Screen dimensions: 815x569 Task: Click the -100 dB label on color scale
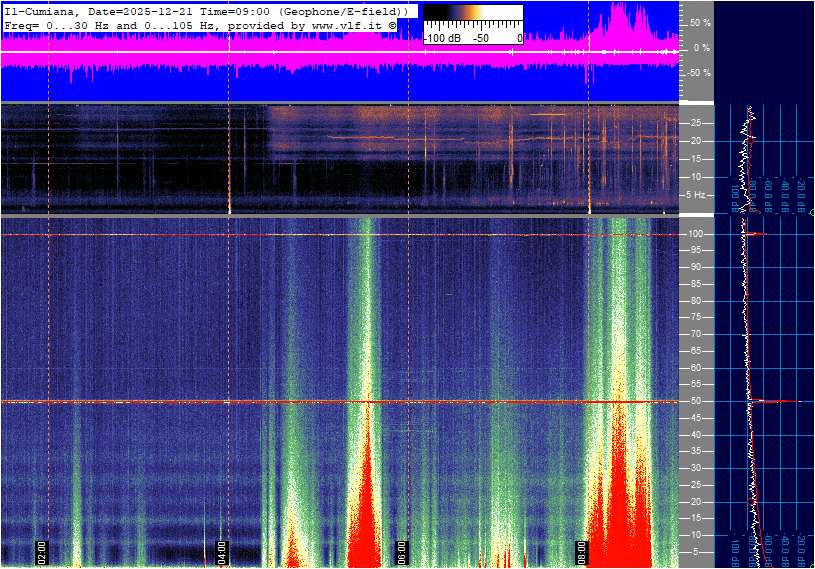441,38
